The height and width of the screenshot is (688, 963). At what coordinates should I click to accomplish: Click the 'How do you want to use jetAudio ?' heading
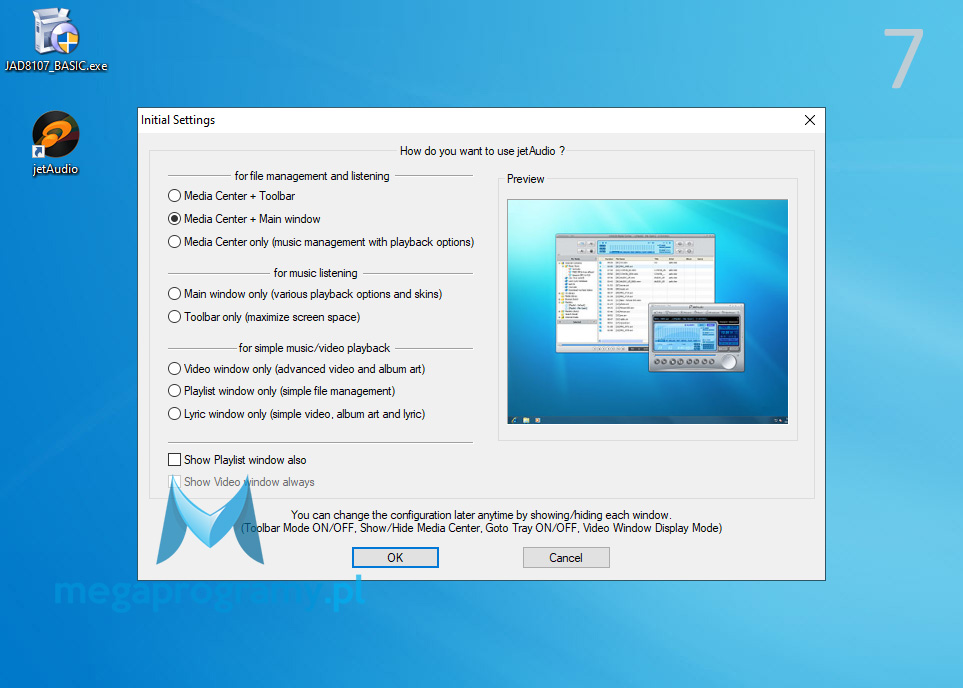[482, 151]
